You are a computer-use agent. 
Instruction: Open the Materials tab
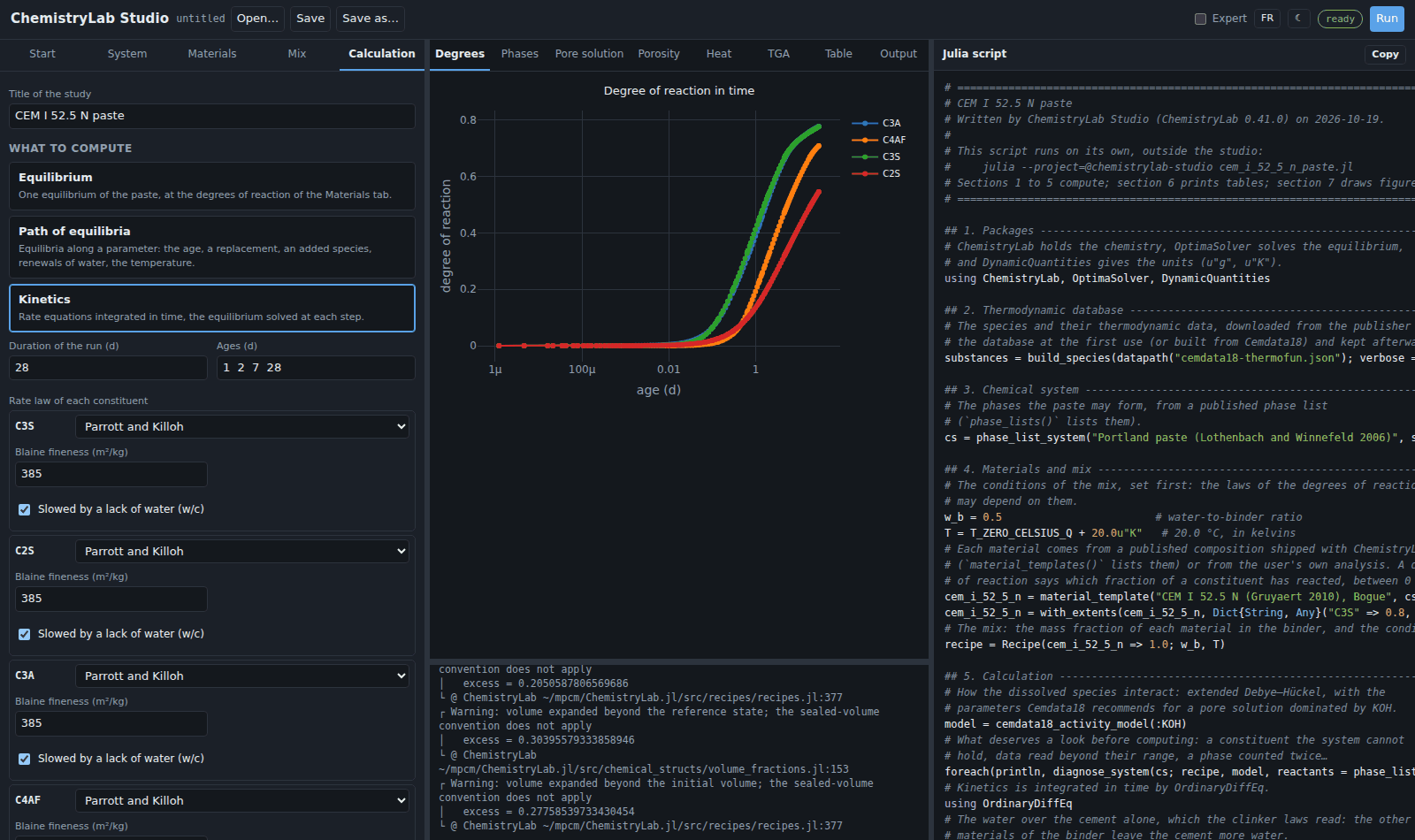click(212, 54)
